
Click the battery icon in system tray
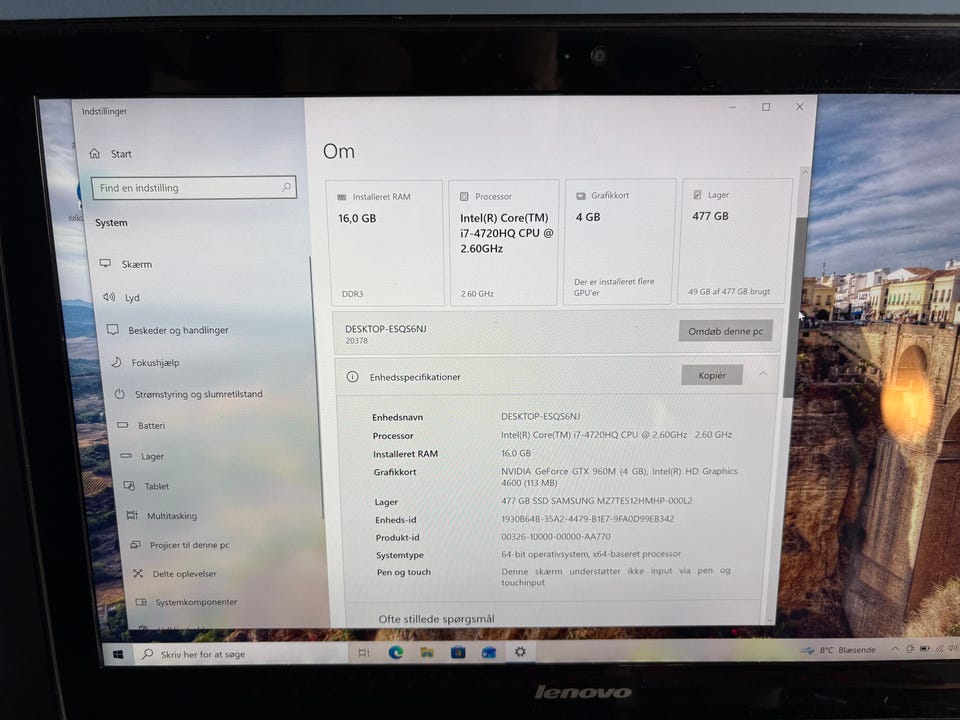[x=924, y=648]
